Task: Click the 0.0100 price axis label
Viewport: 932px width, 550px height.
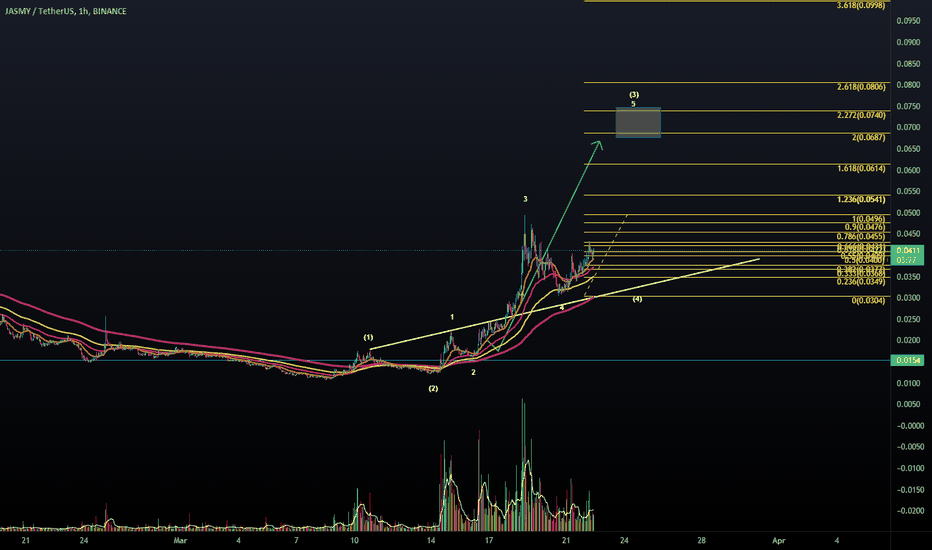Action: [x=908, y=383]
